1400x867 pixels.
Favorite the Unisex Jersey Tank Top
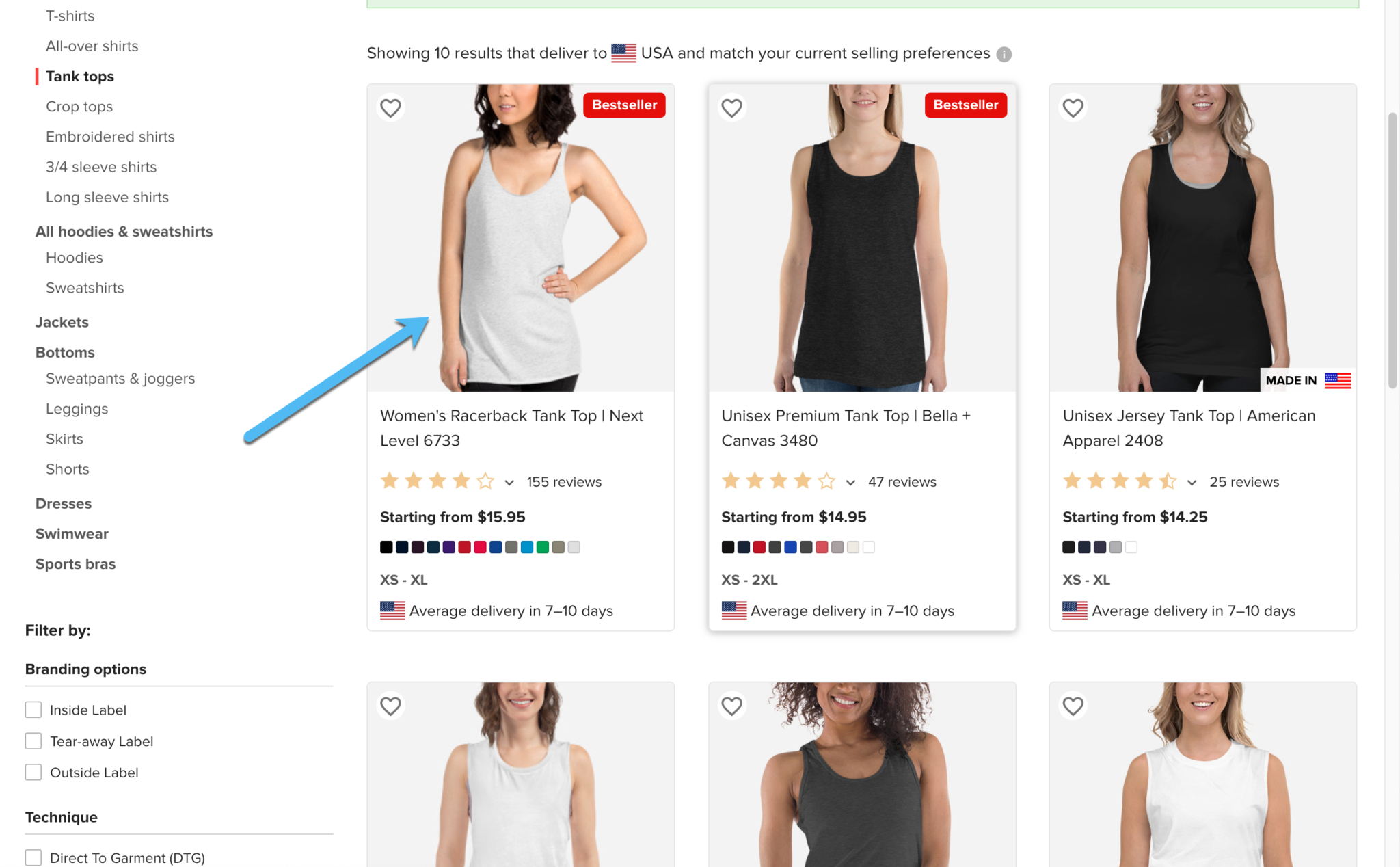(1073, 107)
